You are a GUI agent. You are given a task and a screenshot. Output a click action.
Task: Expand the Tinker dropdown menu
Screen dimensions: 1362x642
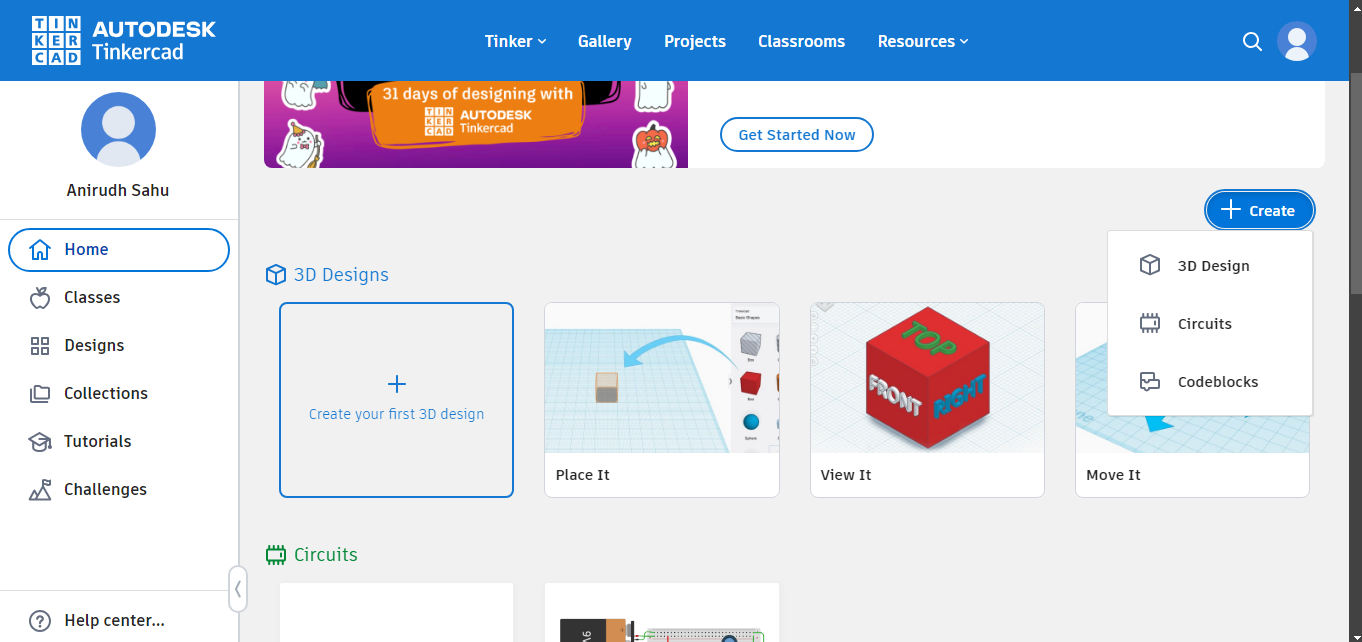tap(515, 41)
